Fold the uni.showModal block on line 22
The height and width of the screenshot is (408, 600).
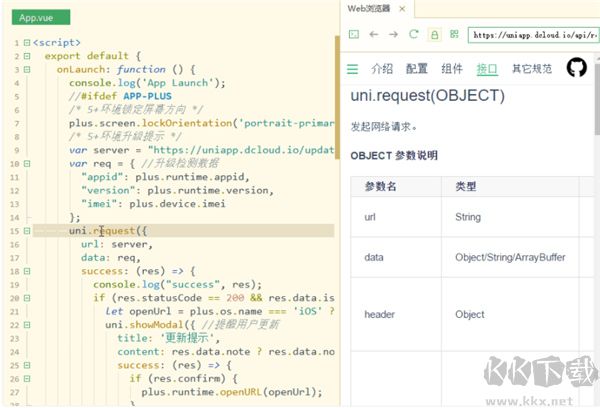coord(26,324)
